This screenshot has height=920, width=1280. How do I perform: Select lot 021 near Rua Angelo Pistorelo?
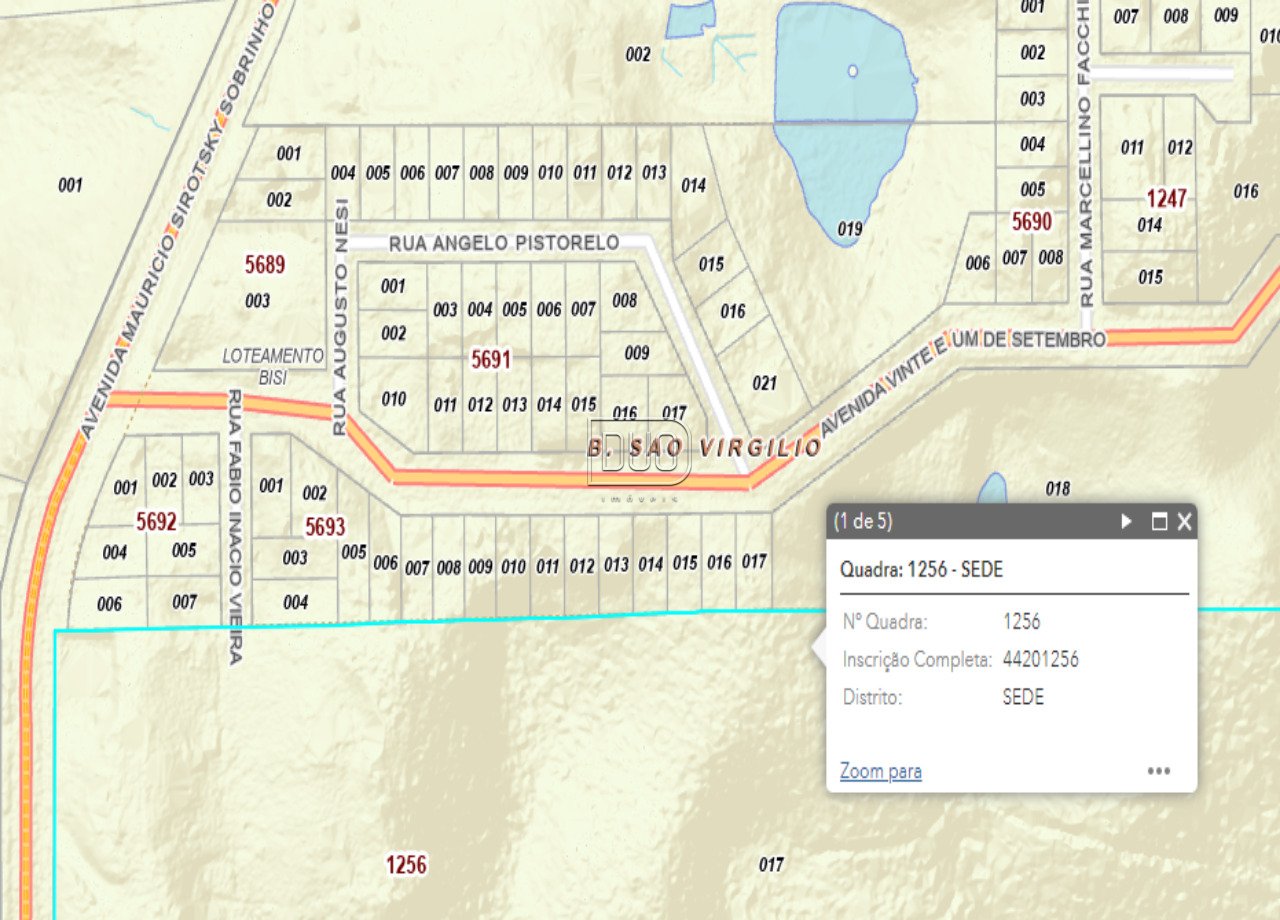click(x=764, y=383)
